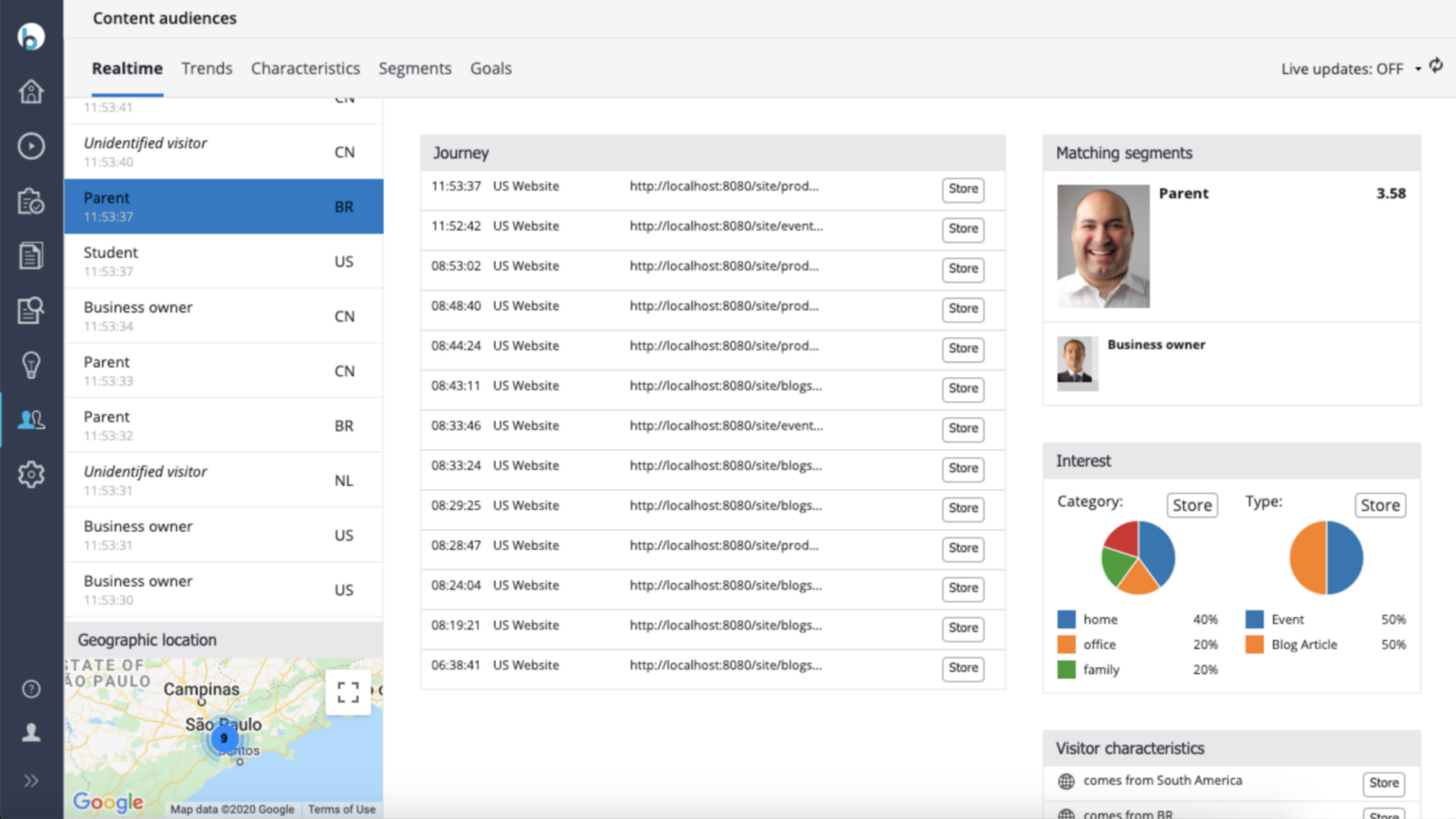Switch to the Trends tab

point(207,68)
